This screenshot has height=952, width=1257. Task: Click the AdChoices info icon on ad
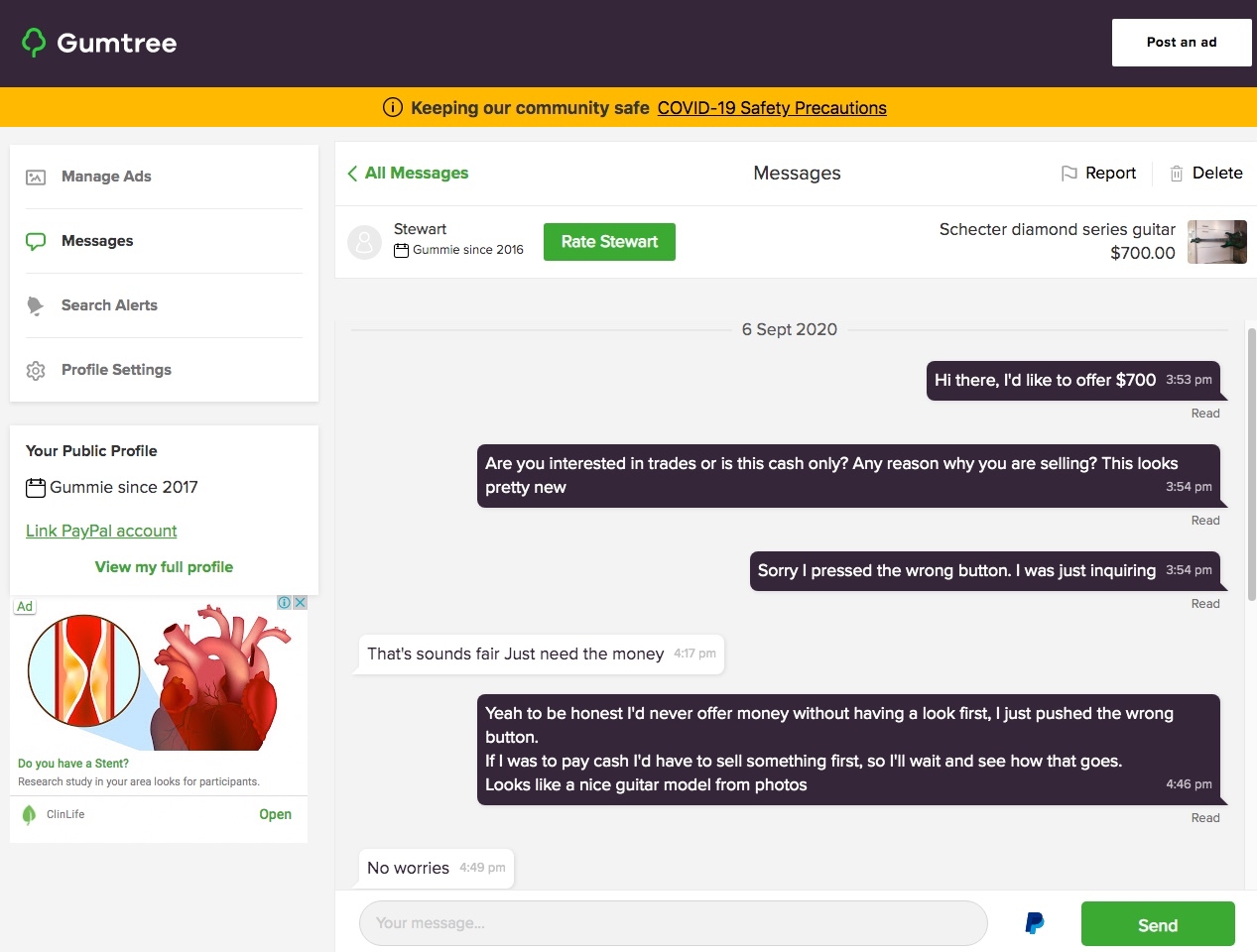(x=285, y=603)
